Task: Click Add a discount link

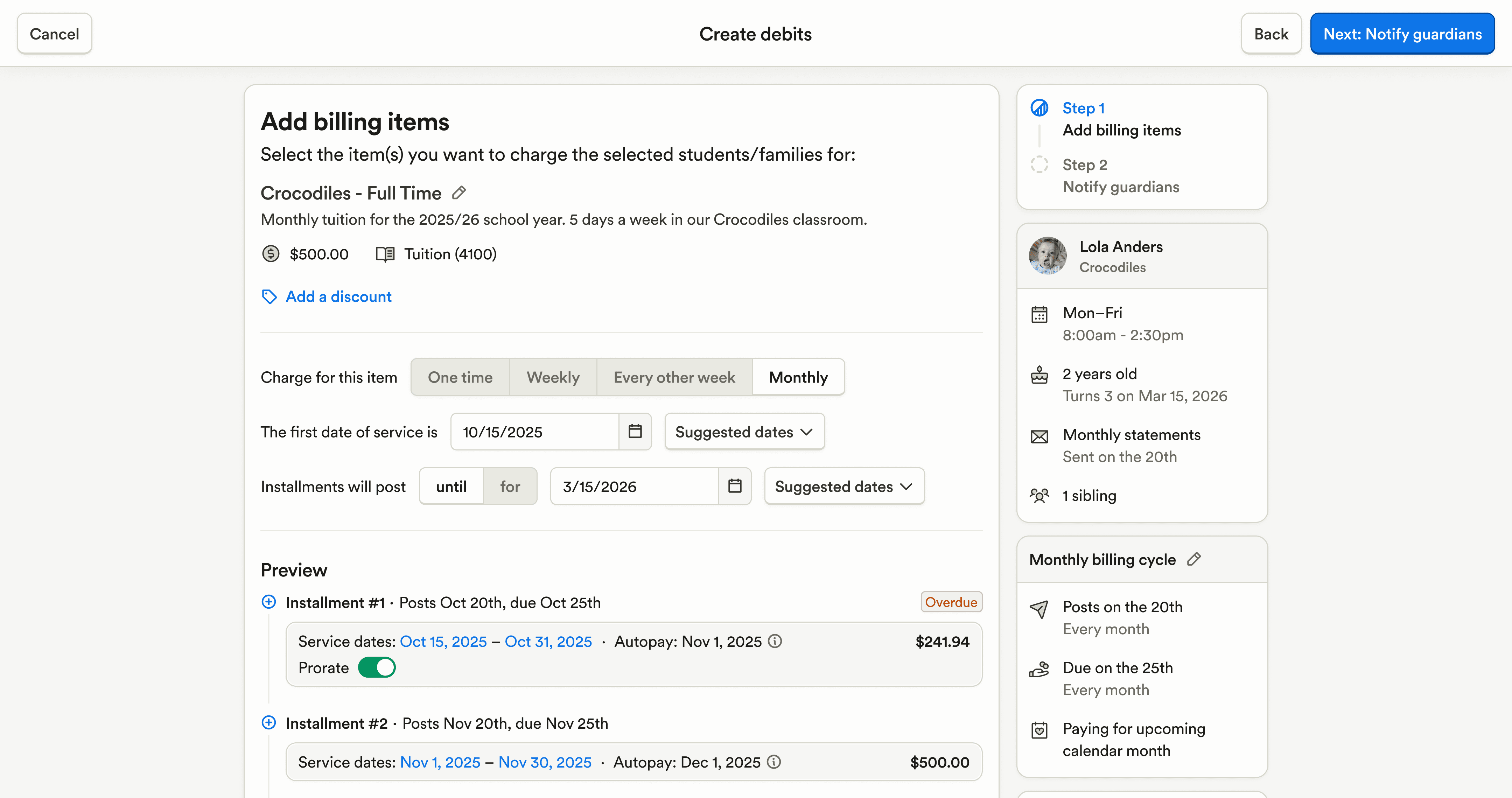Action: click(338, 297)
